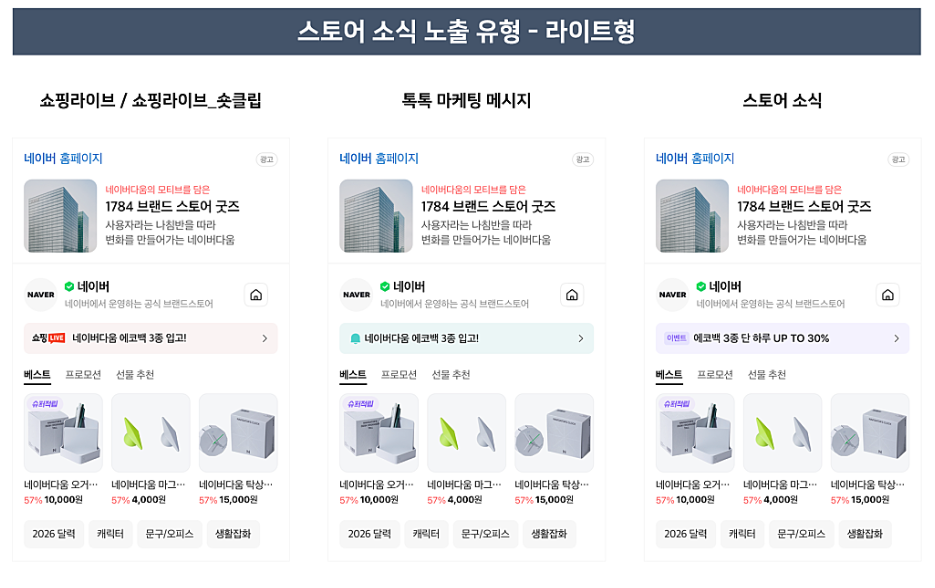
Task: Open the 네이버 홈페이지 link in the 톡톡 마케팅 메시지 column
Action: [x=379, y=158]
